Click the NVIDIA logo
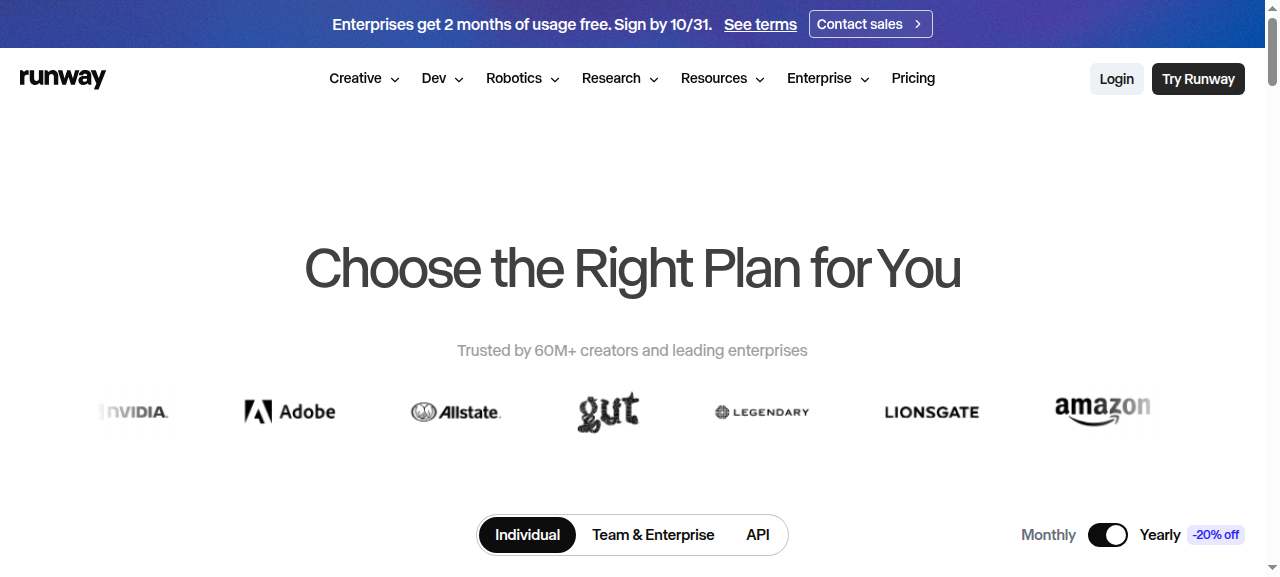 pos(135,412)
